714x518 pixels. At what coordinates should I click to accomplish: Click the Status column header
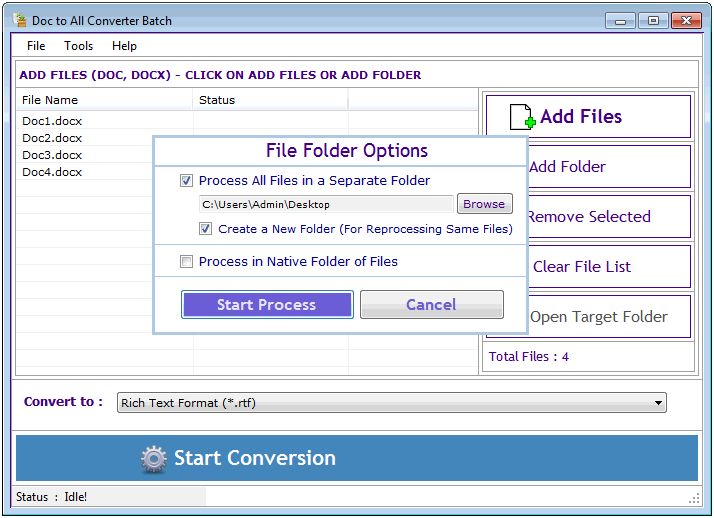pyautogui.click(x=270, y=100)
